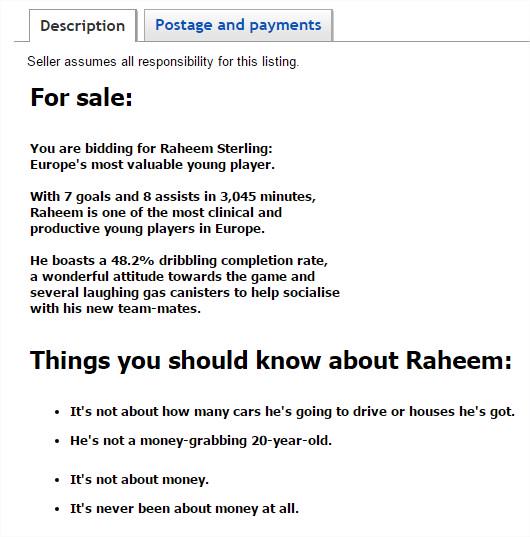Click the '48.2% dribbling completion rate' line
Image resolution: width=530 pixels, height=537 pixels.
[x=179, y=261]
